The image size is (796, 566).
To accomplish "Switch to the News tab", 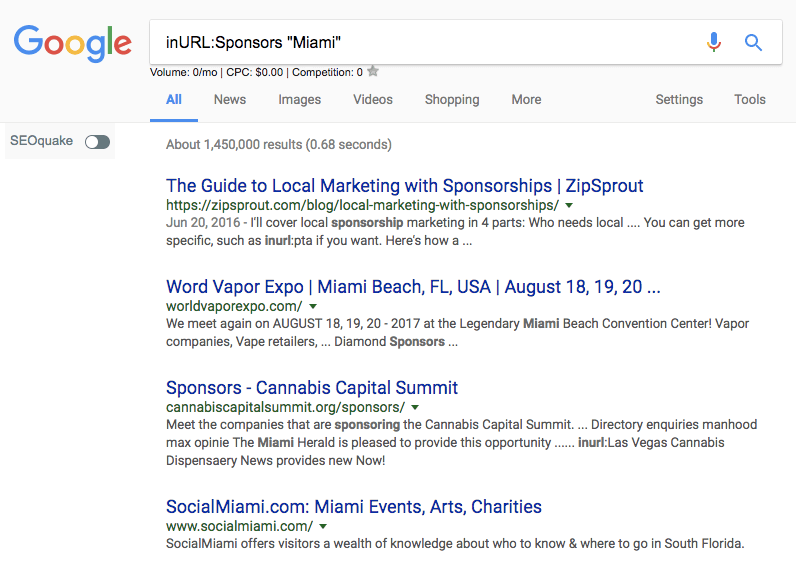I will click(x=230, y=99).
